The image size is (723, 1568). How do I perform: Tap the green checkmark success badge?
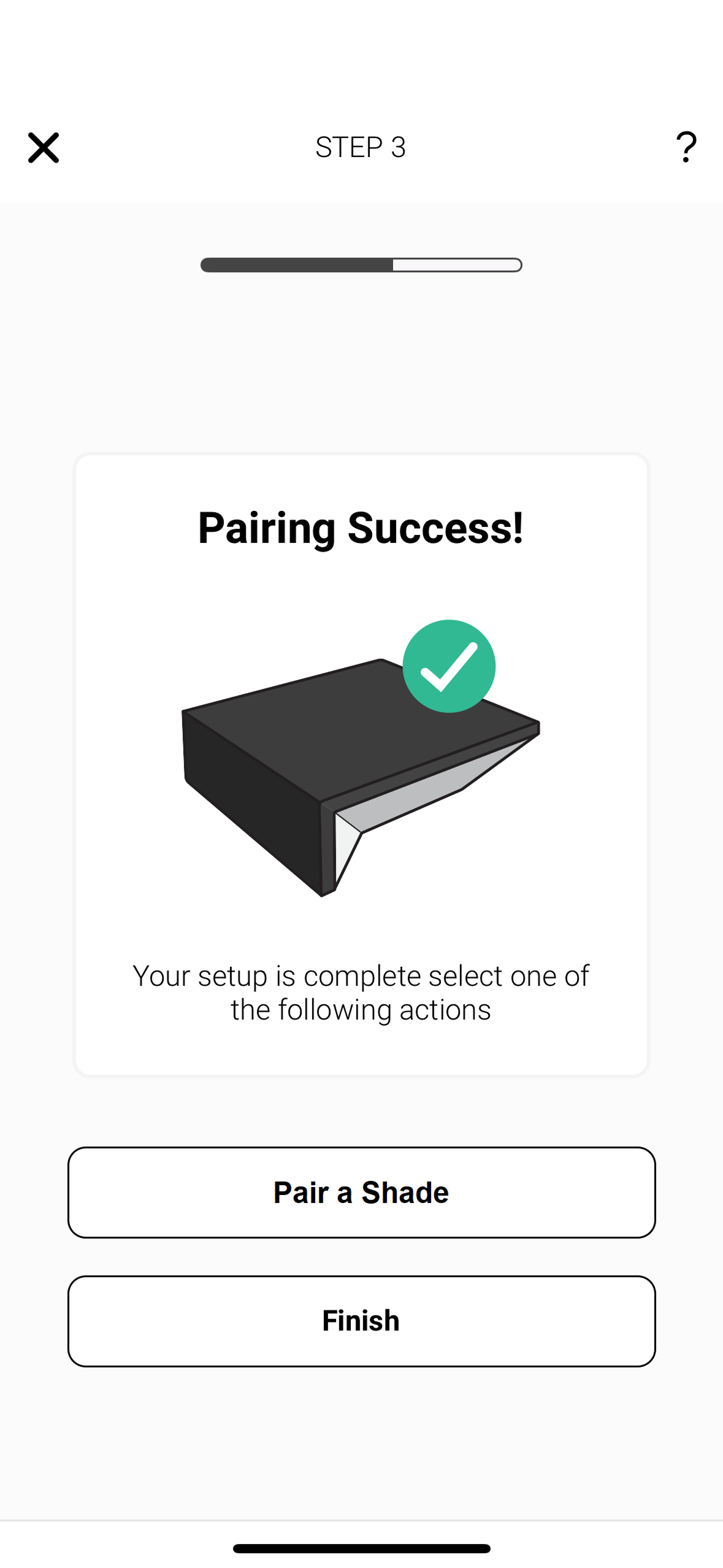[449, 666]
